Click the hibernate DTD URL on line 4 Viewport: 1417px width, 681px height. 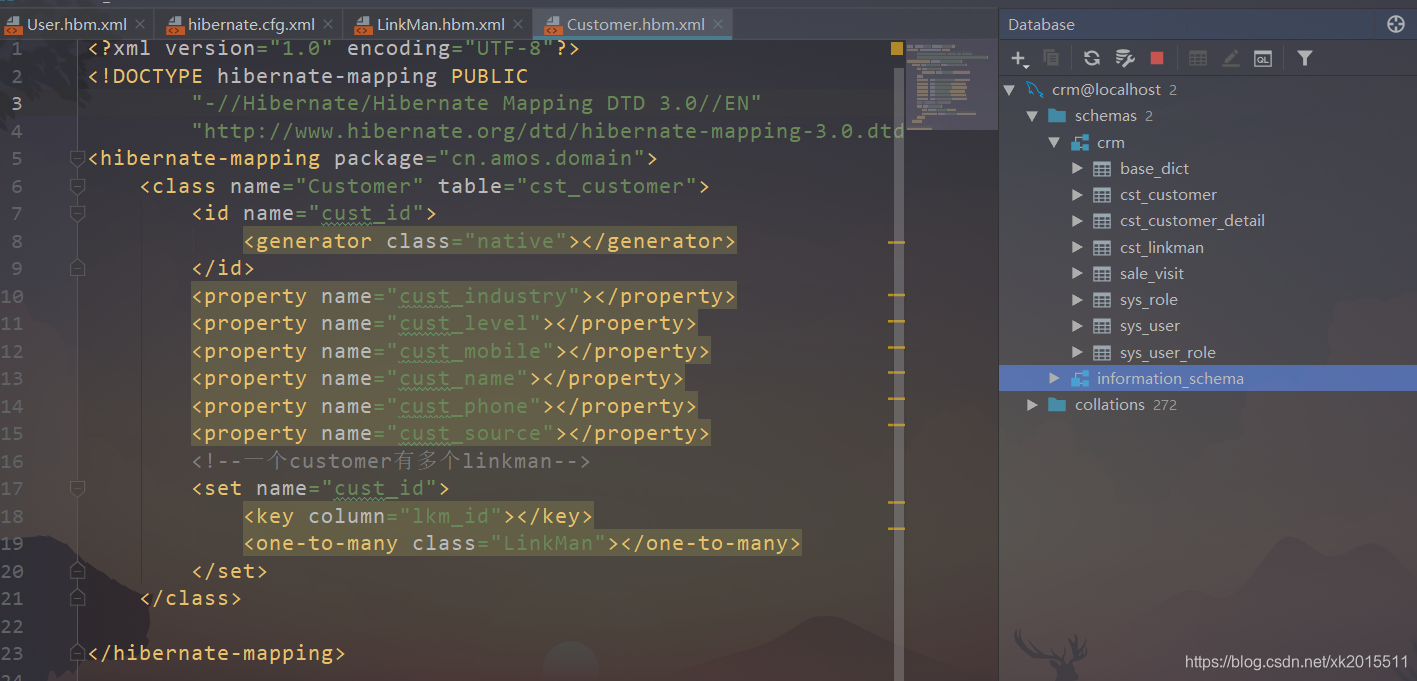[548, 131]
